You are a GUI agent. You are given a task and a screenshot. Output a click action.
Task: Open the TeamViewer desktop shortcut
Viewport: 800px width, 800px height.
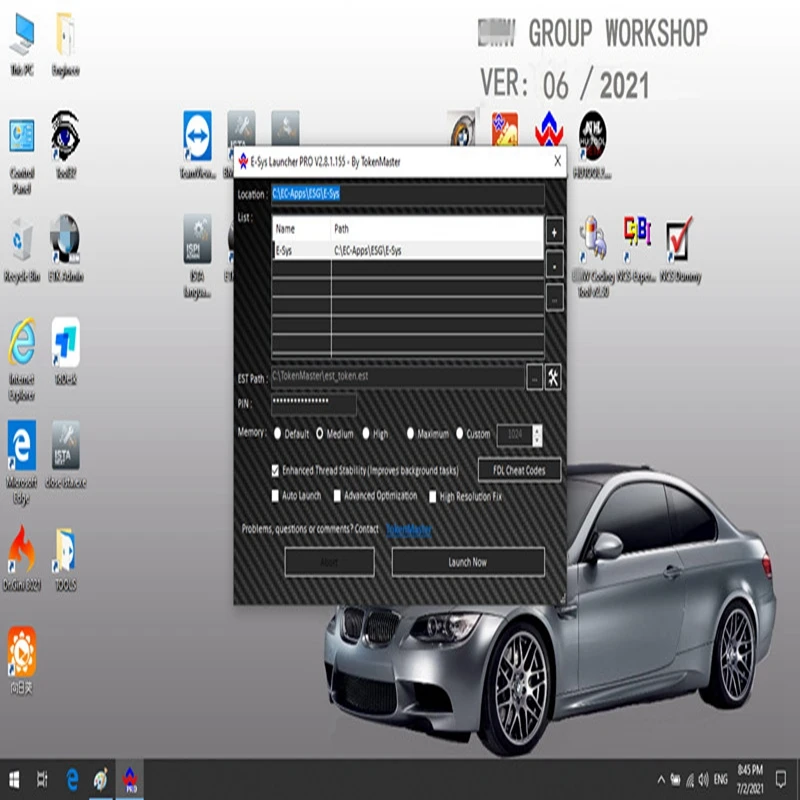point(197,144)
